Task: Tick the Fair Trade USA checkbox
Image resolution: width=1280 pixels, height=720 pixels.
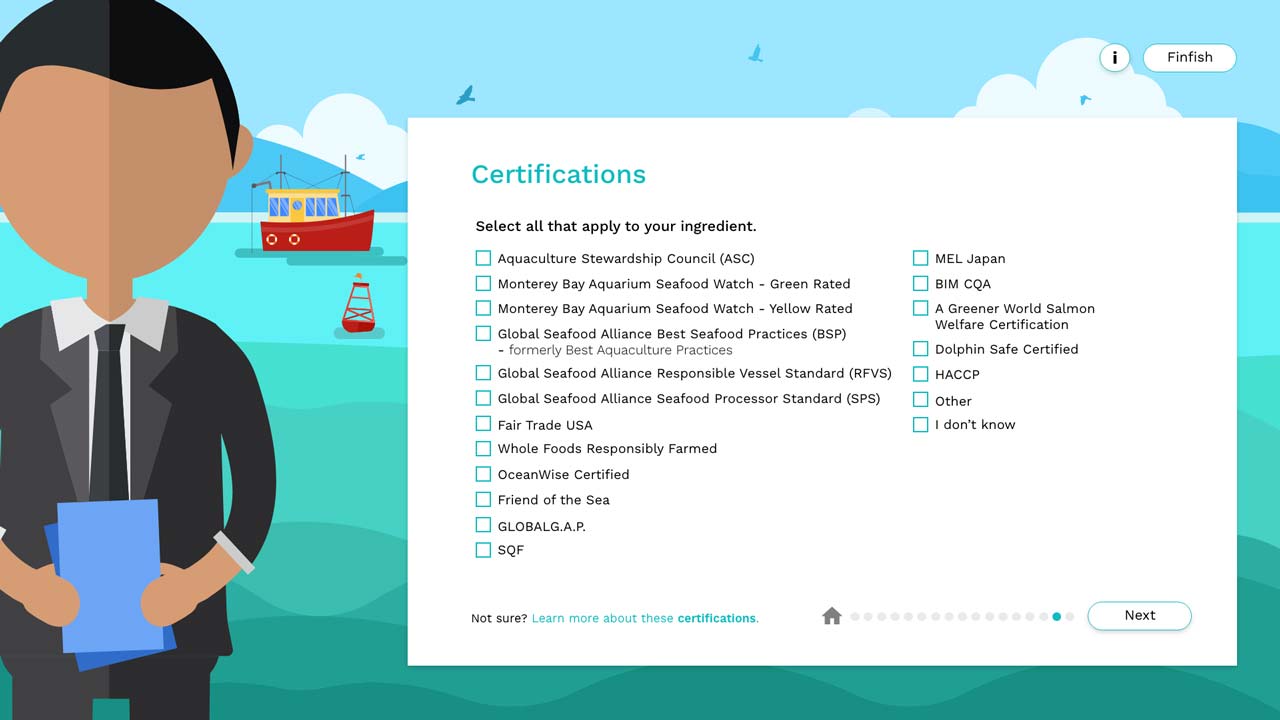Action: tap(483, 424)
